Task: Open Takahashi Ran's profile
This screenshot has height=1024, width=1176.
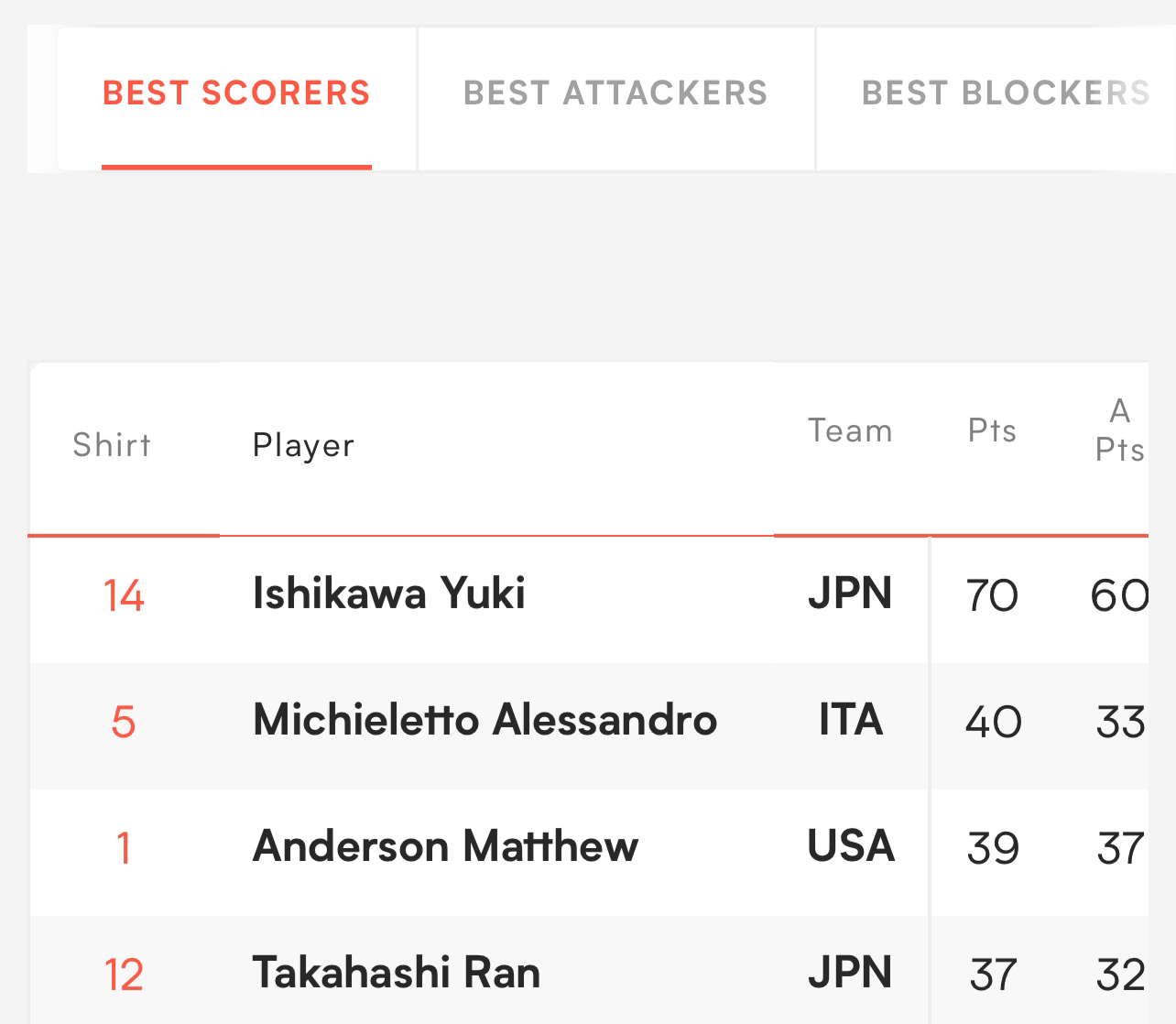Action: pos(397,973)
